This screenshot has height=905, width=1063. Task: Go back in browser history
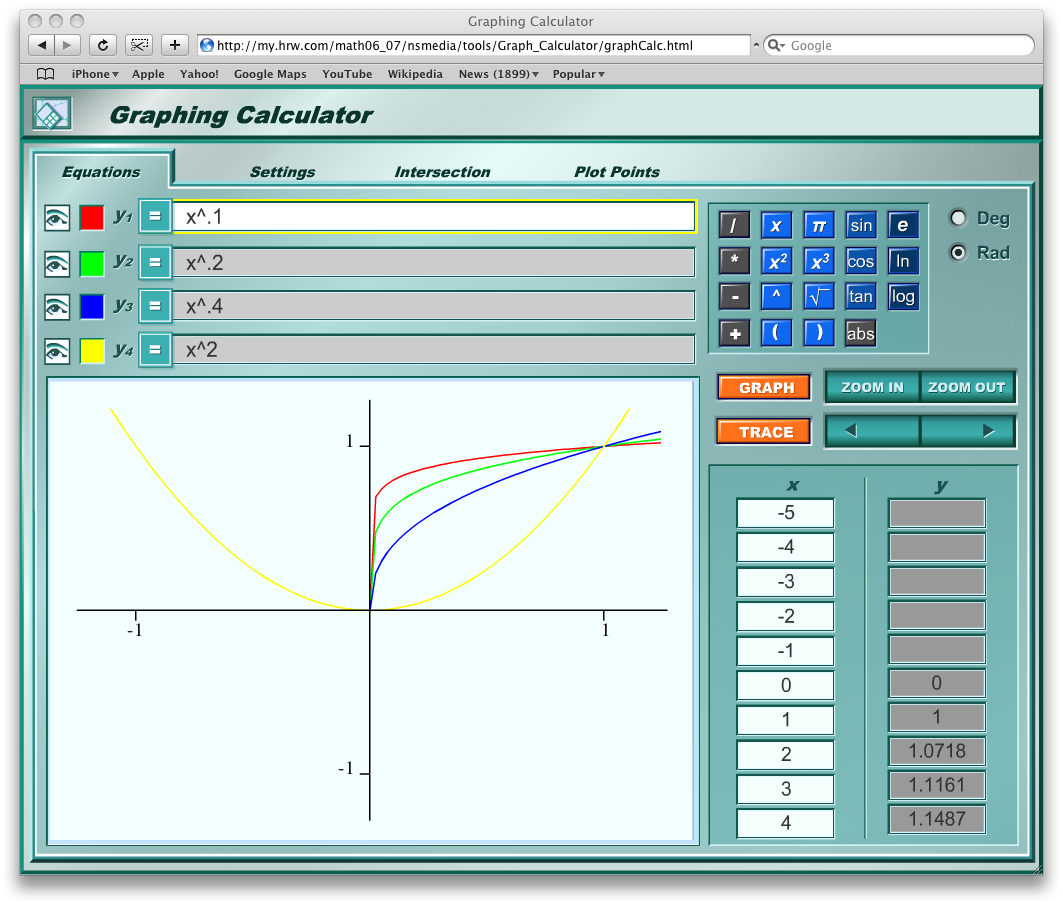click(42, 45)
